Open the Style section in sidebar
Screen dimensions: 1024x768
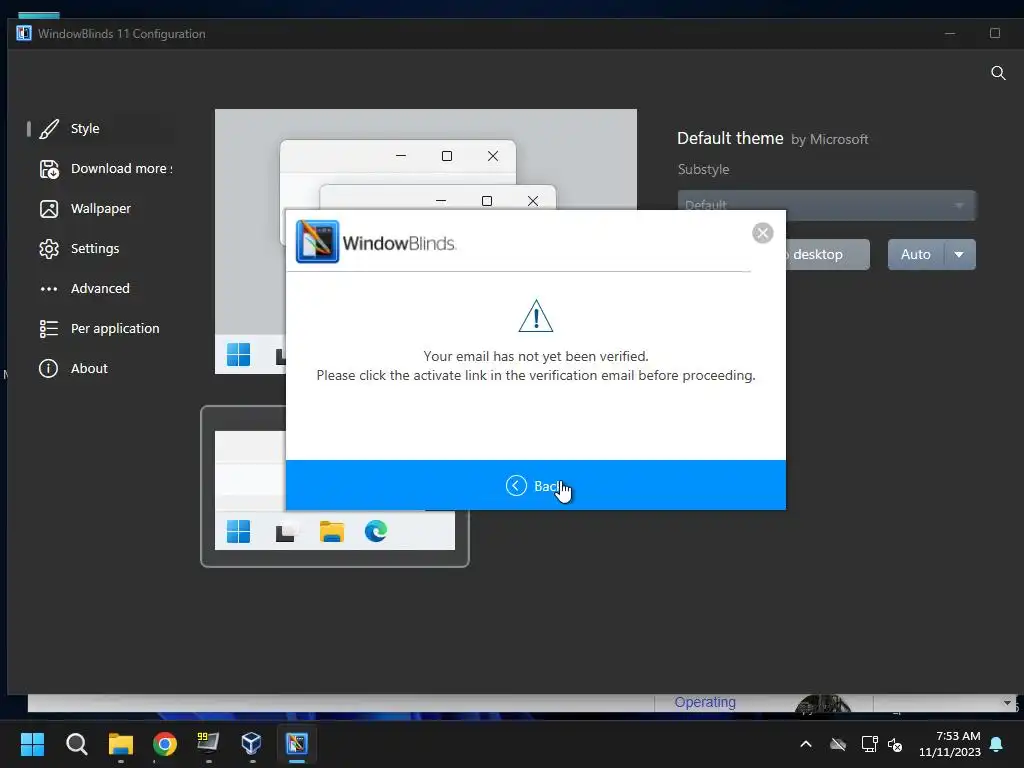click(100, 129)
